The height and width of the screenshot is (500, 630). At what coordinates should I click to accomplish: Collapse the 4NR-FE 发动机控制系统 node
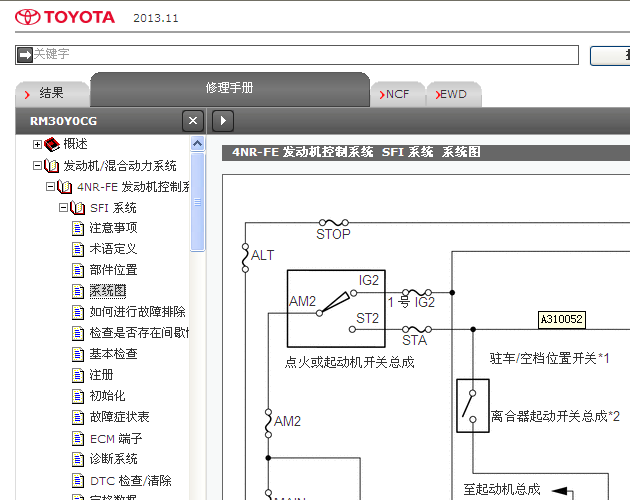(50, 186)
